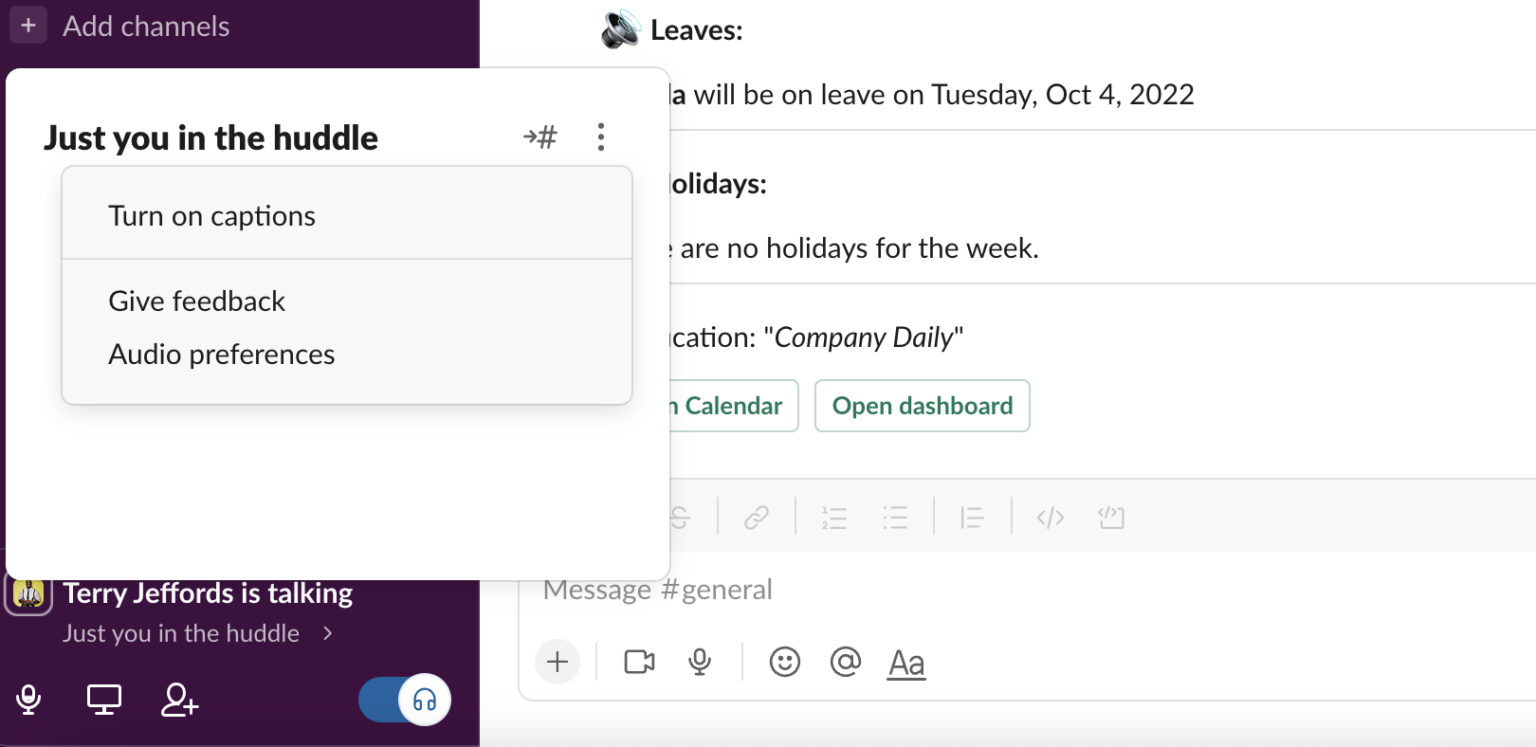Toggle huddle audio with the headphones switch
This screenshot has height=747, width=1536.
click(403, 700)
